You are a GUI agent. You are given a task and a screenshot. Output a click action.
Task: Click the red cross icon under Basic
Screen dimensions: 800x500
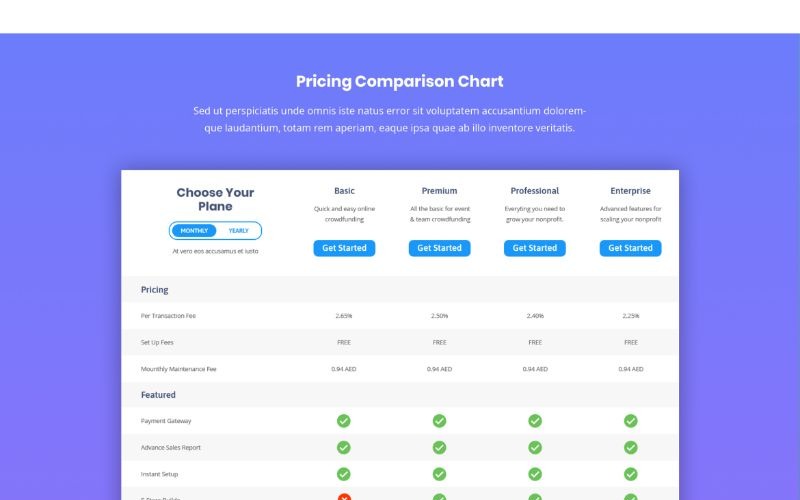344,496
